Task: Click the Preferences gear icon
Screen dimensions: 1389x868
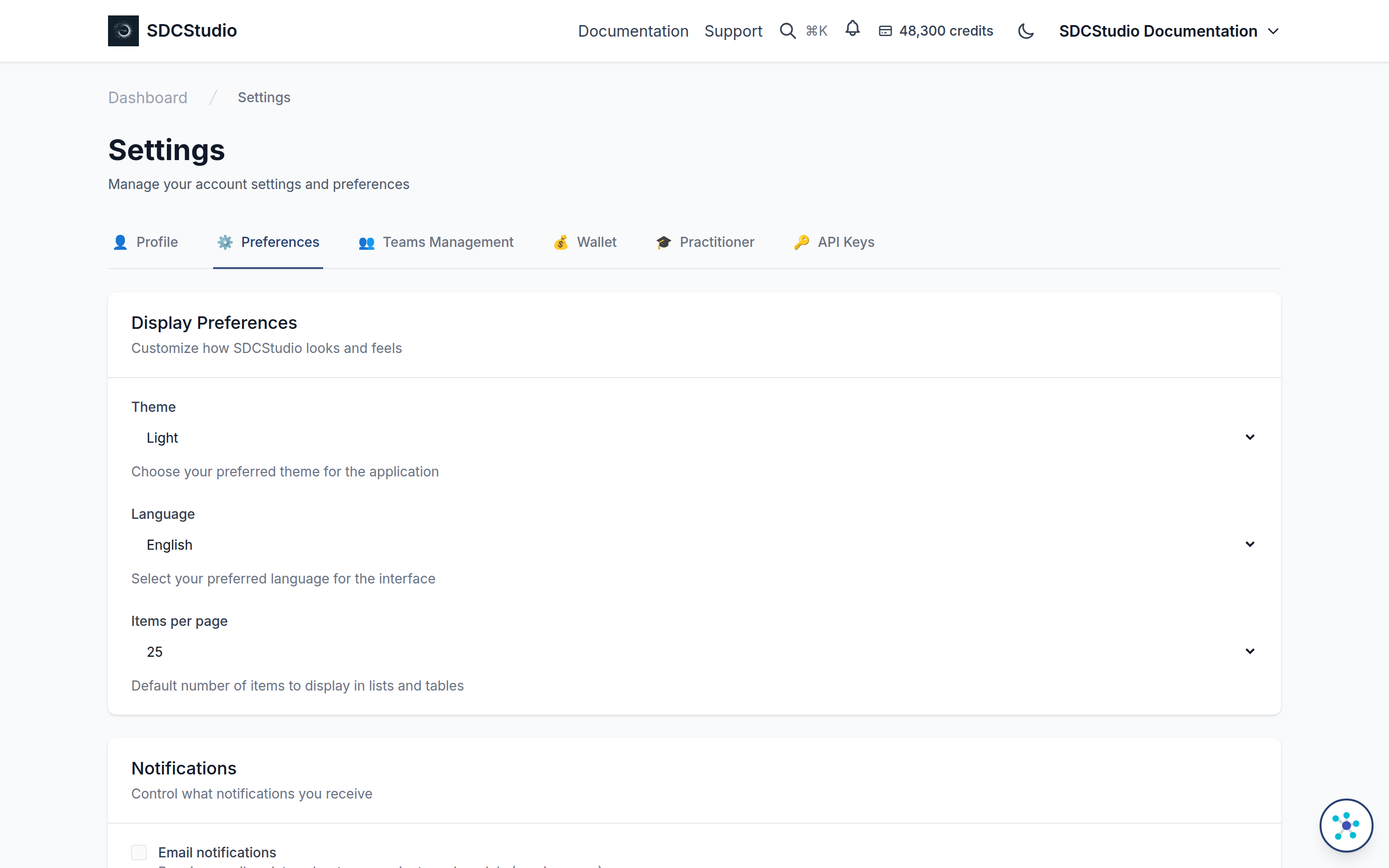Action: (225, 242)
